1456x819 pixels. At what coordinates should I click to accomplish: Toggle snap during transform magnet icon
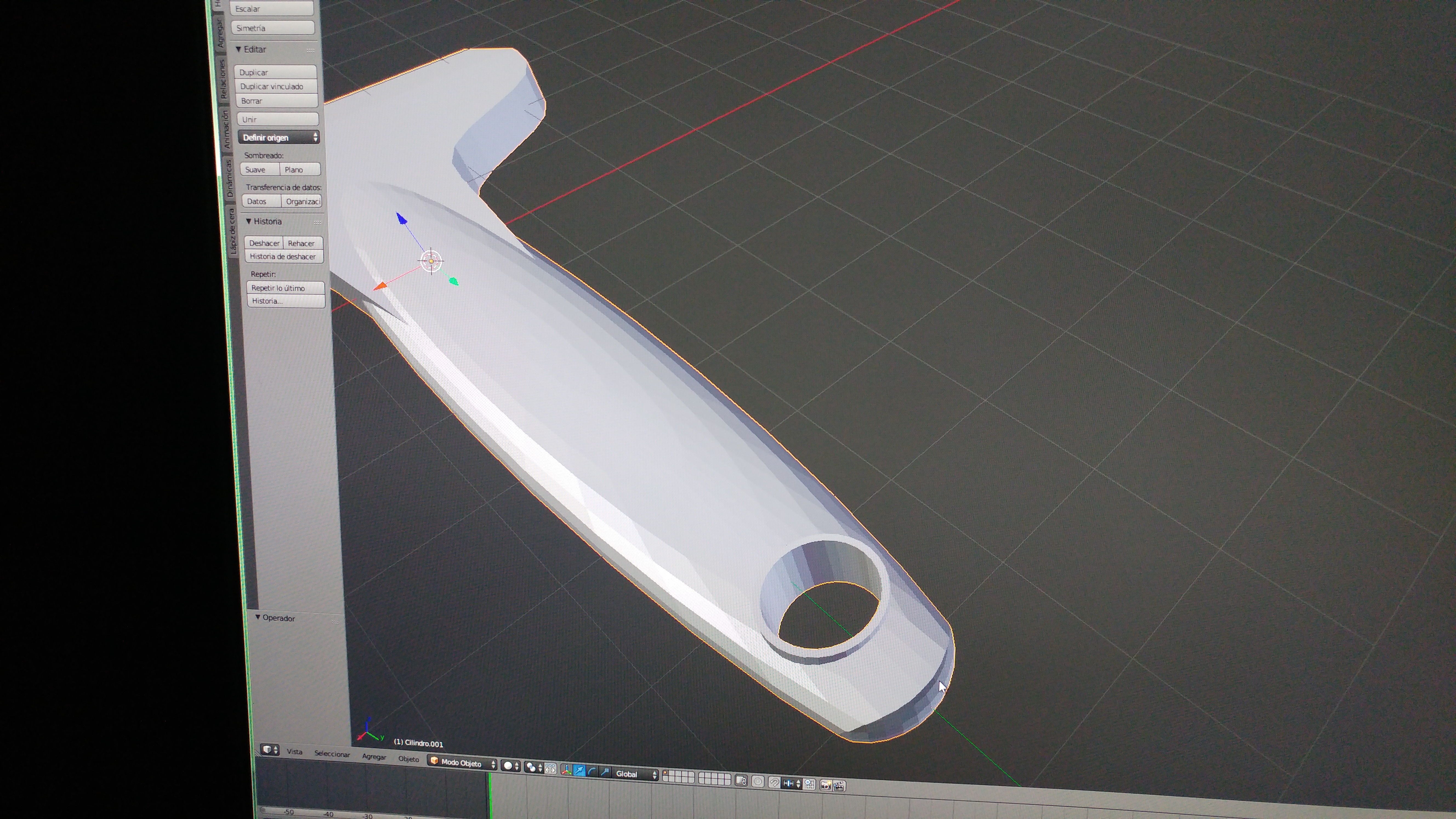pyautogui.click(x=775, y=783)
